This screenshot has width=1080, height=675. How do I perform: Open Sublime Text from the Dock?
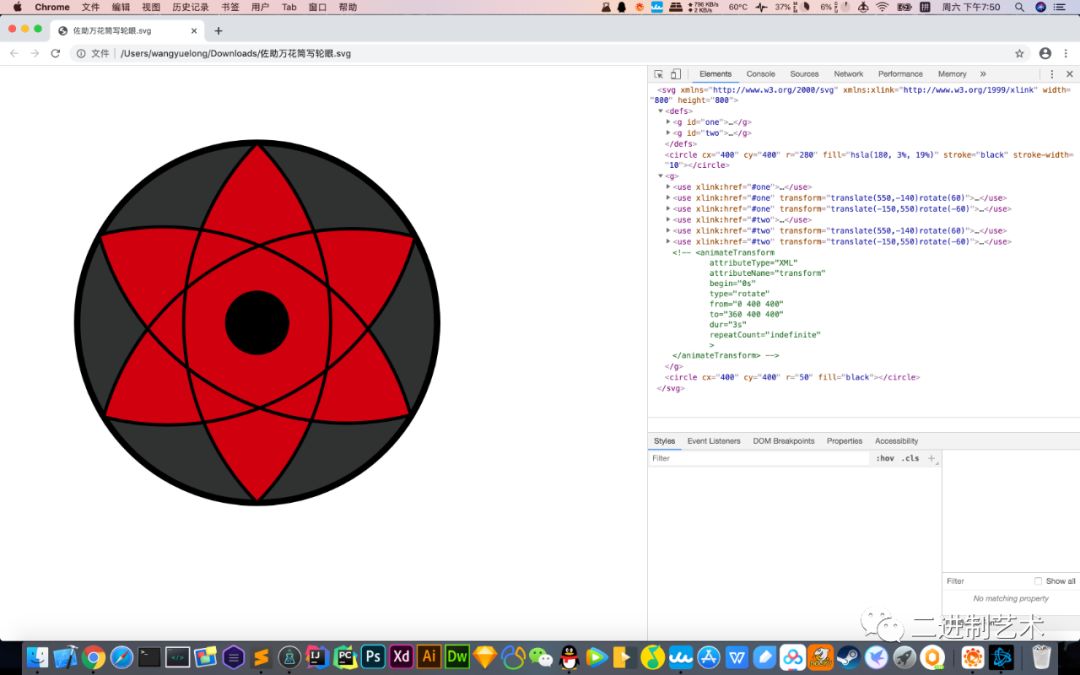(x=261, y=656)
